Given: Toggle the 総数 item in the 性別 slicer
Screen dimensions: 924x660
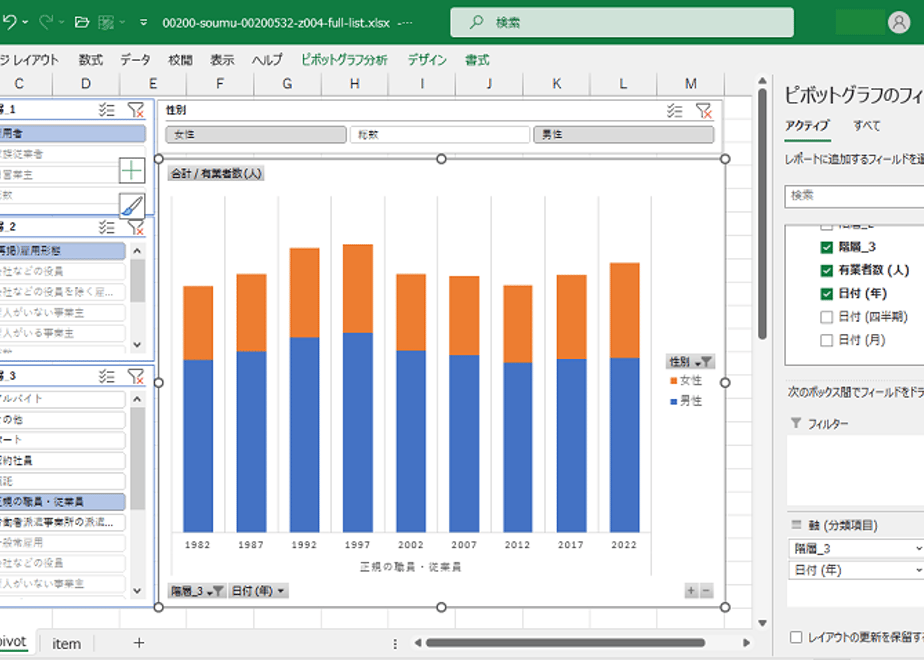Looking at the screenshot, I should pyautogui.click(x=440, y=134).
